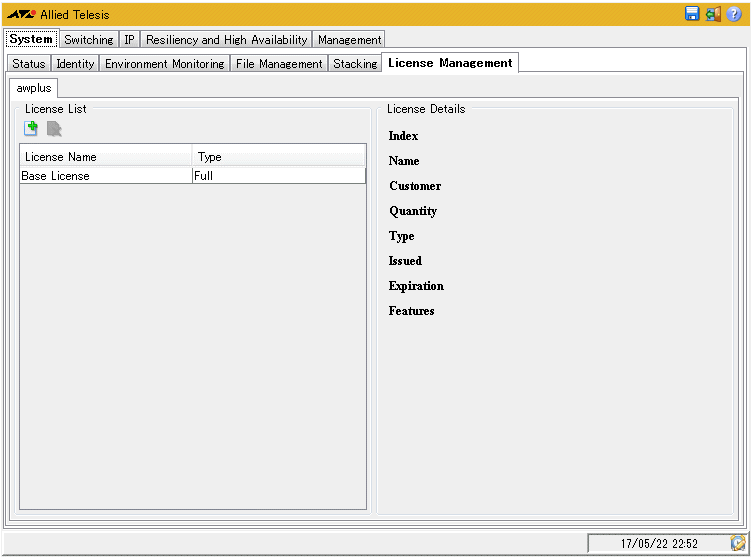Screen dimensions: 752x557
Task: Click the logout door icon
Action: click(x=713, y=14)
